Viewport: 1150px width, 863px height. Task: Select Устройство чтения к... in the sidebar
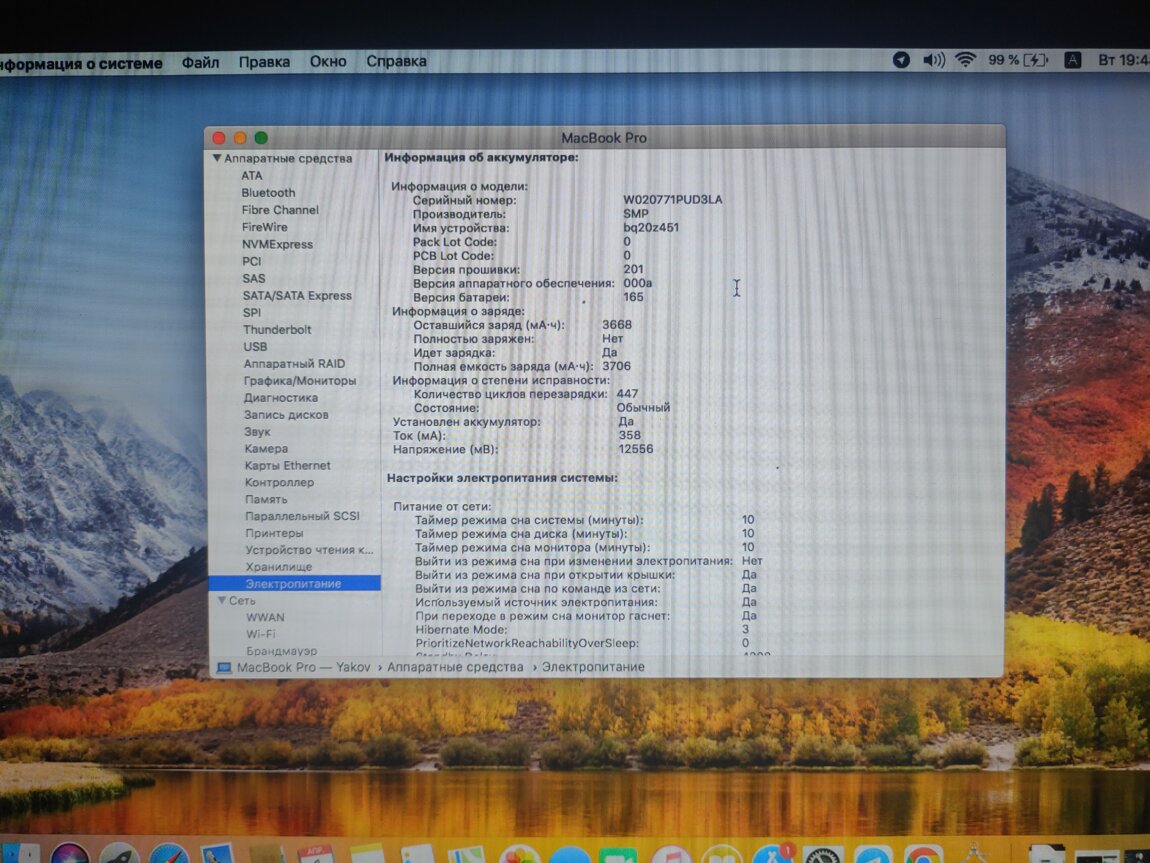click(x=310, y=549)
